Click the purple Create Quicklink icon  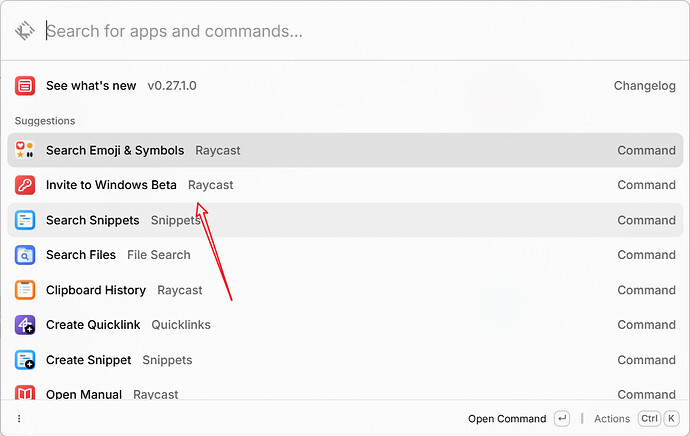click(25, 325)
